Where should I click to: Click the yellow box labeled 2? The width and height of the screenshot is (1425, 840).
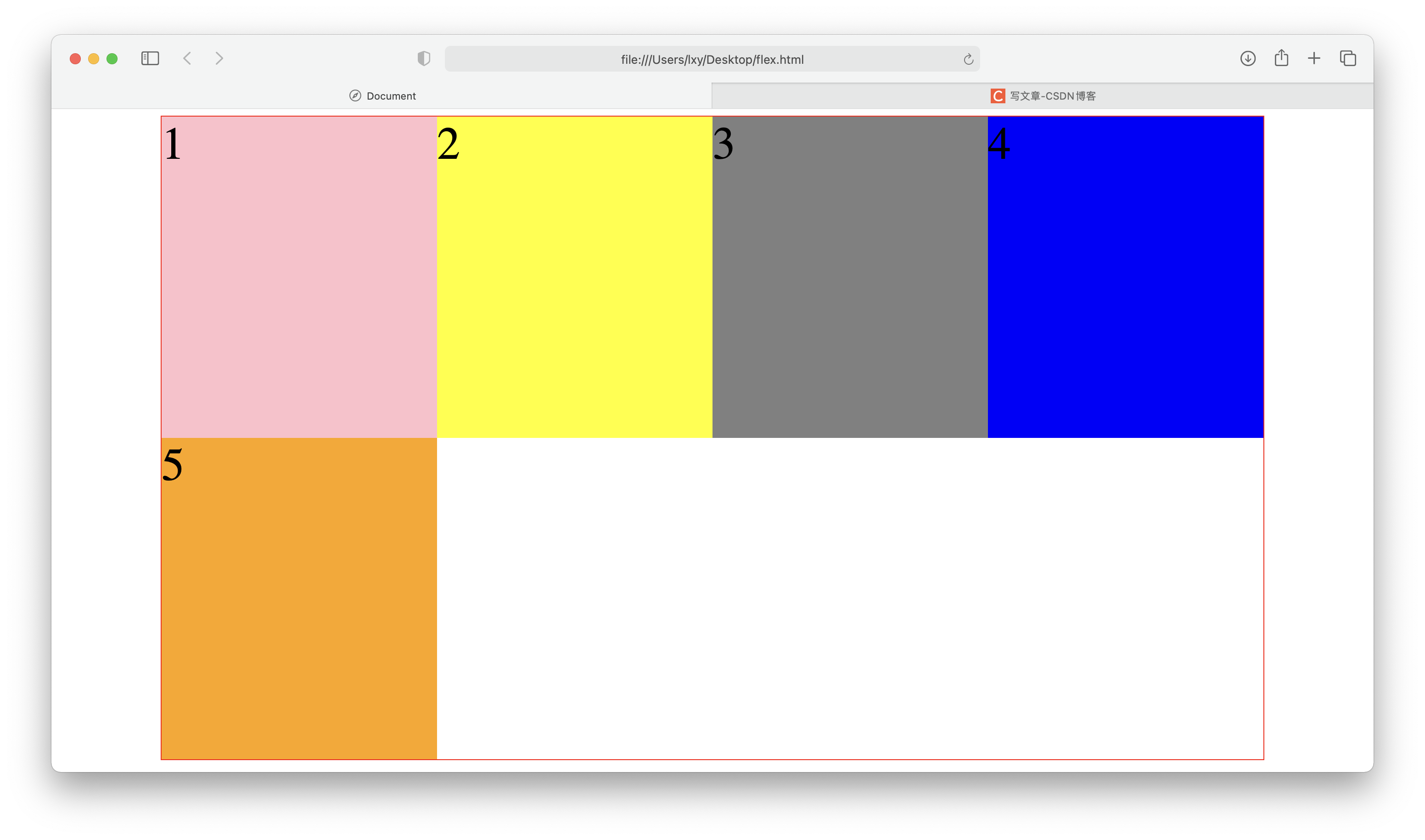(574, 277)
